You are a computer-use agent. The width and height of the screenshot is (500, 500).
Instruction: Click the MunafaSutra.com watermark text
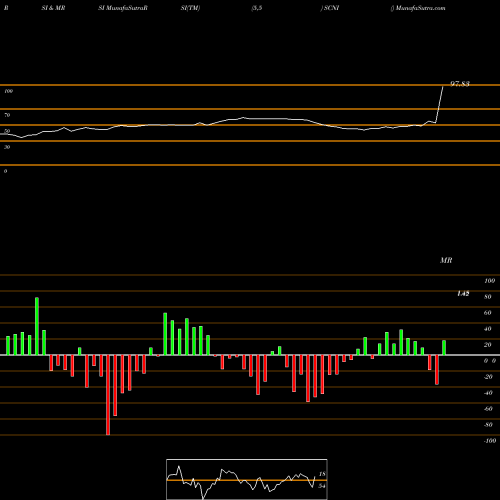[421, 8]
